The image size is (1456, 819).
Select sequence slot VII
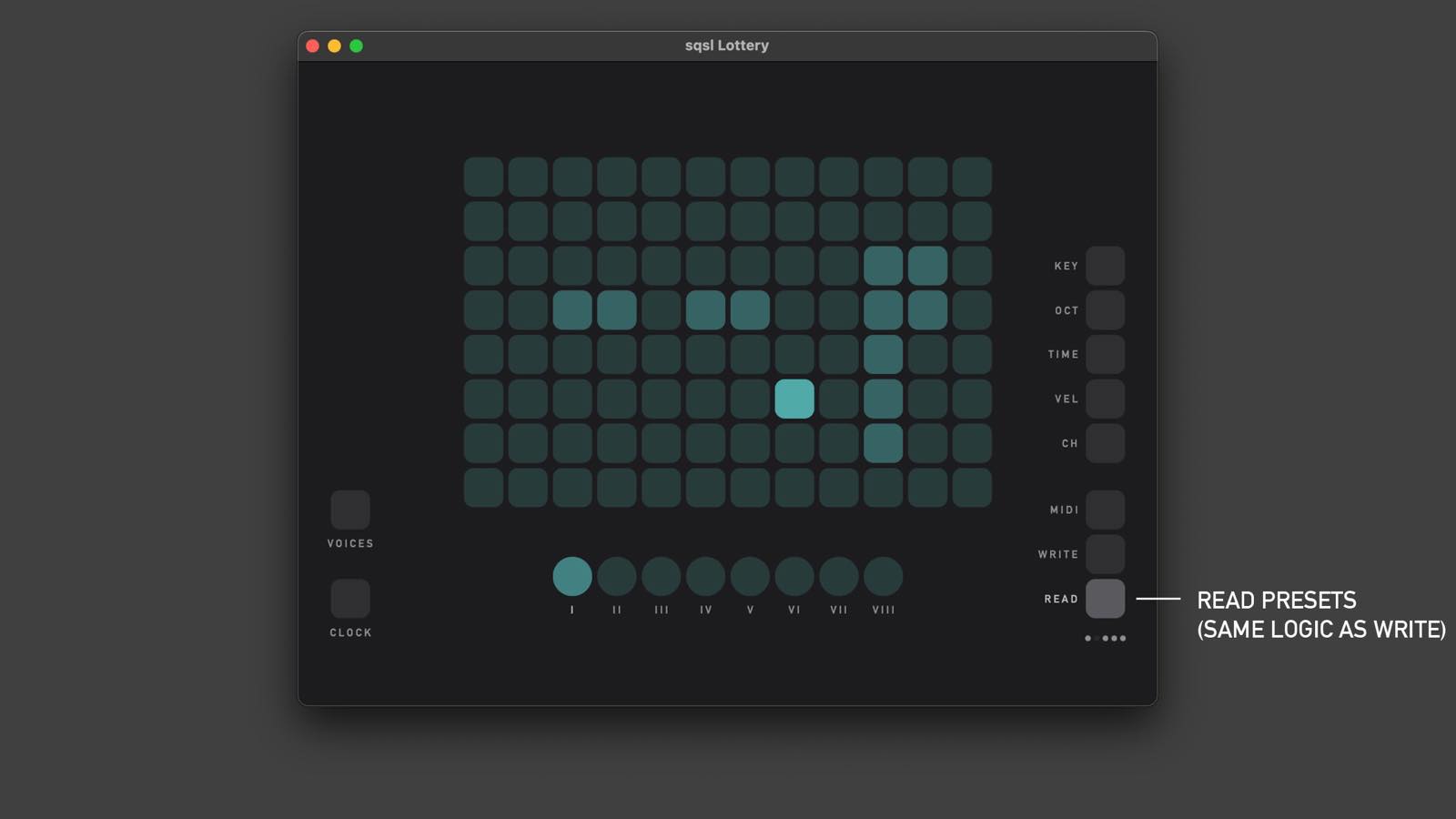click(x=839, y=576)
